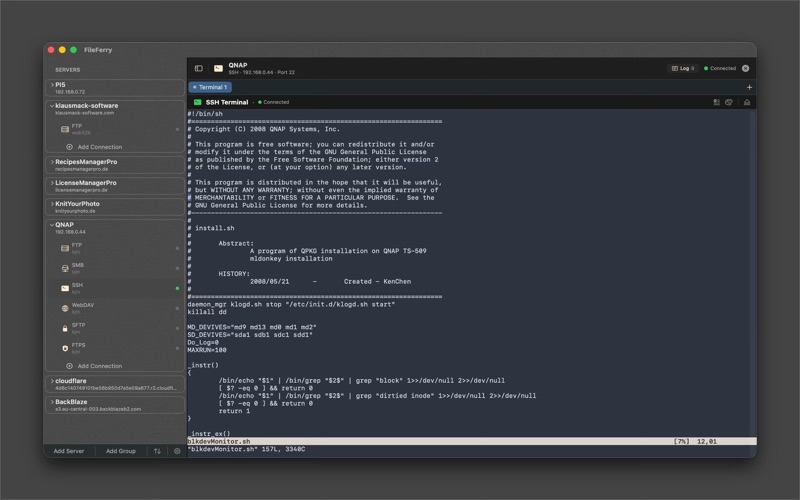800x500 pixels.
Task: Expand the cloudflare server
Action: click(52, 381)
